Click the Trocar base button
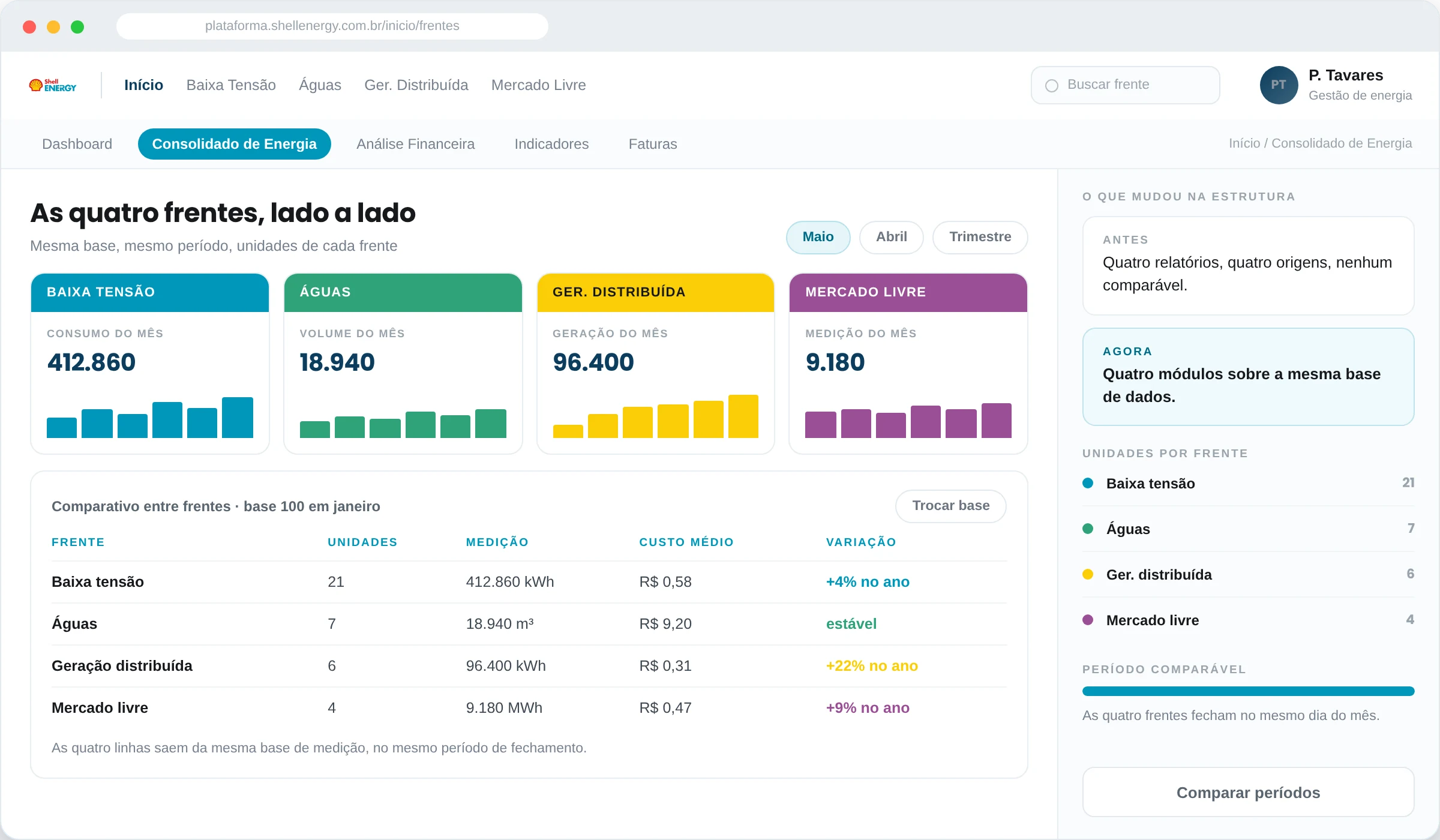The image size is (1440, 840). click(950, 506)
